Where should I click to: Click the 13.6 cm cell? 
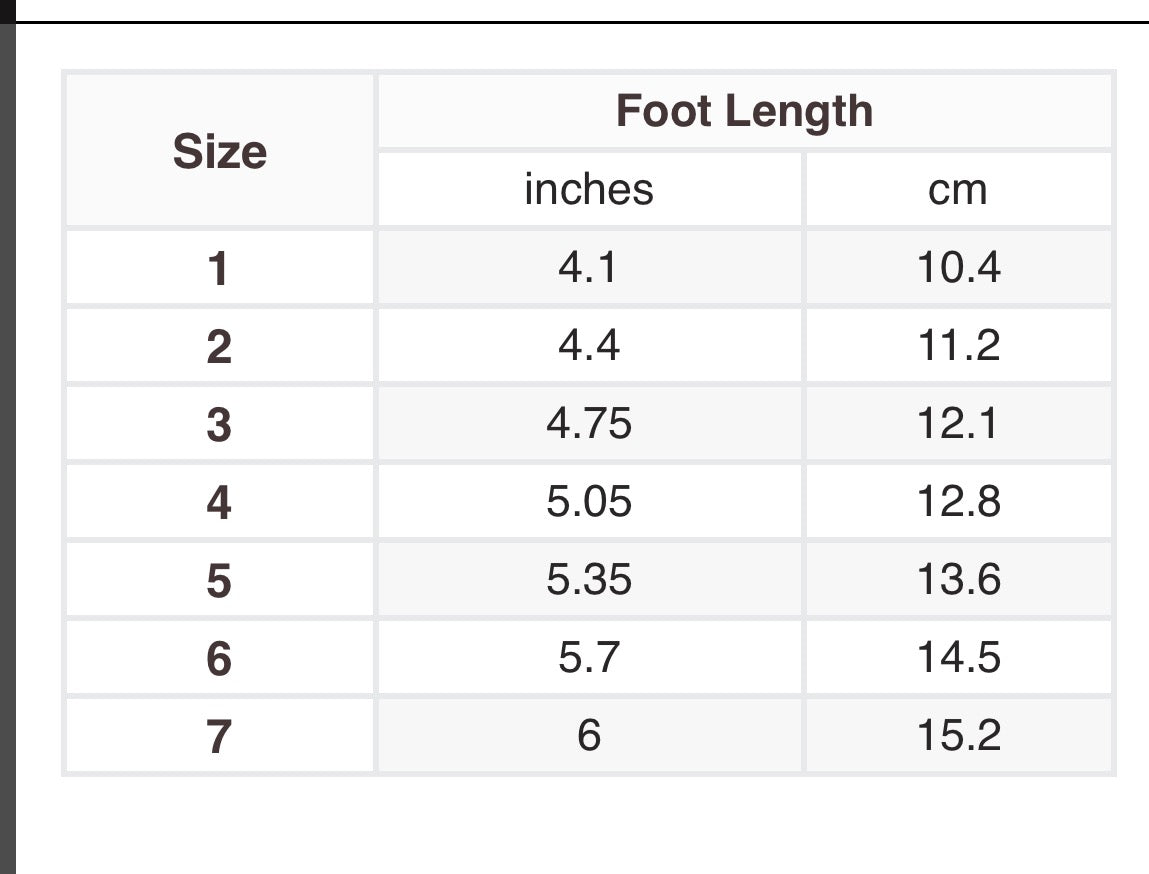click(958, 580)
